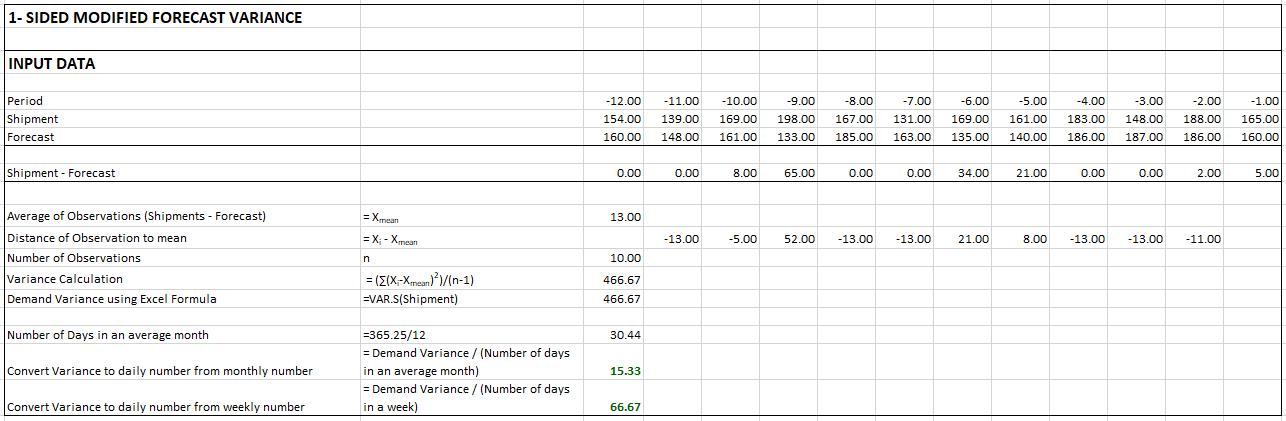The height and width of the screenshot is (421, 1286).
Task: Select Forecast value 163.00
Action: 904,137
